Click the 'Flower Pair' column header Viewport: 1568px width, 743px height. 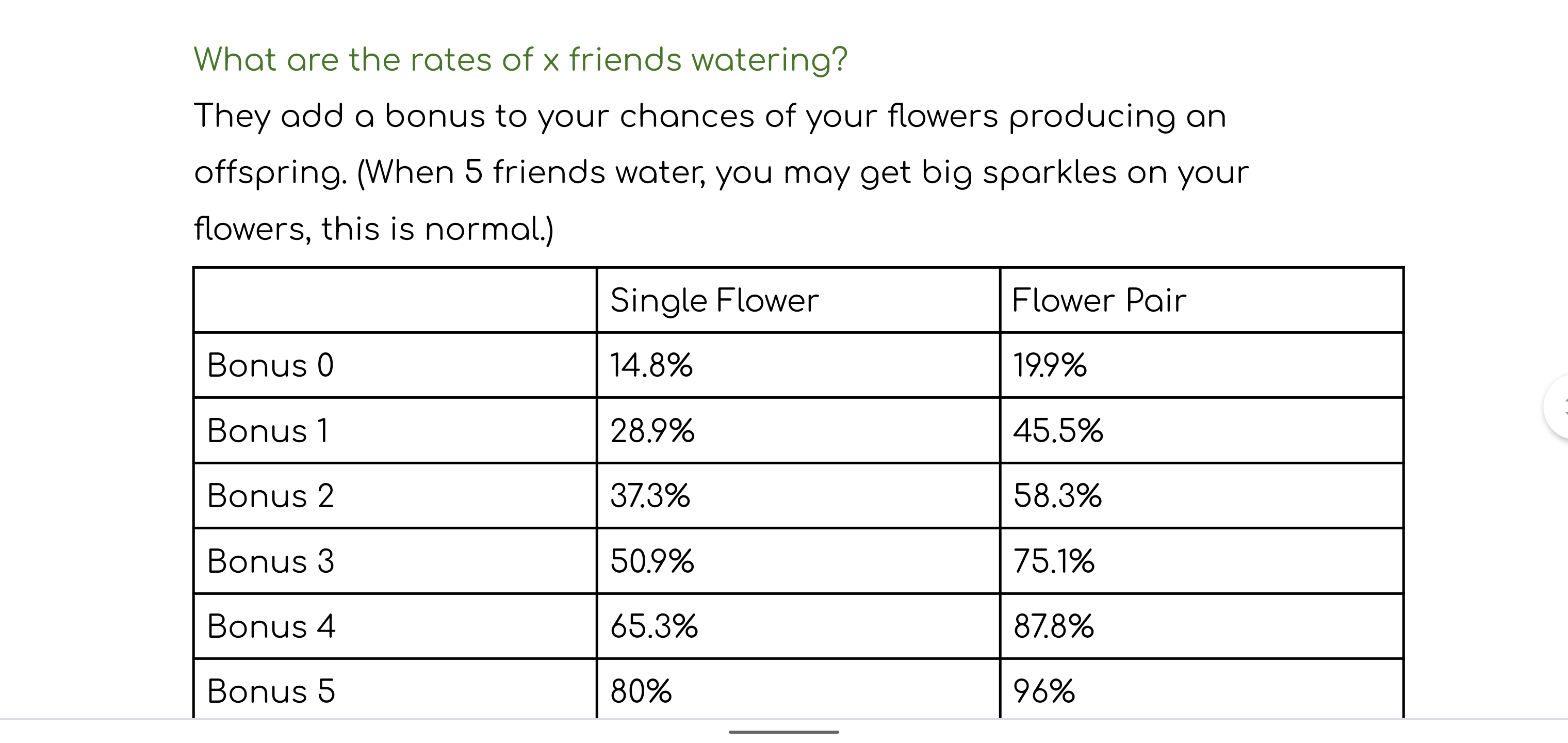pyautogui.click(x=1099, y=300)
